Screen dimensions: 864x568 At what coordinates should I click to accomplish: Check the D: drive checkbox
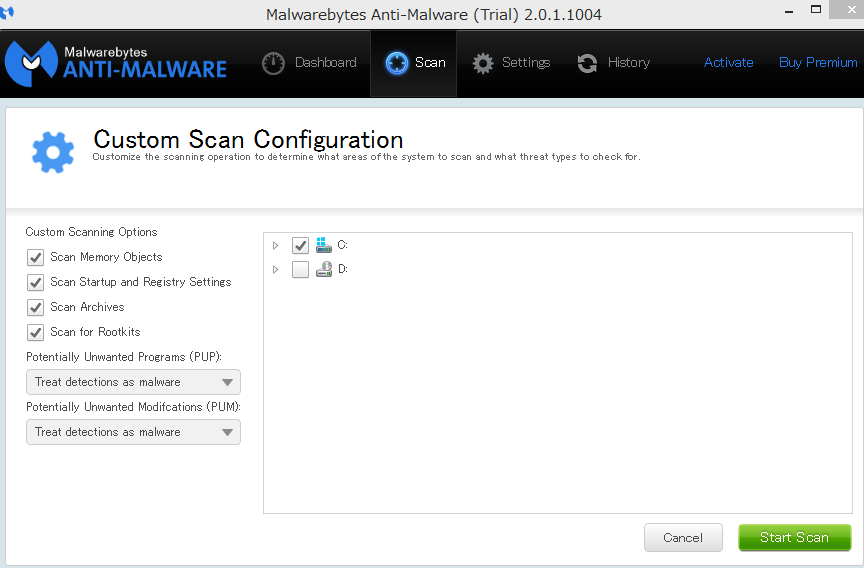click(x=300, y=269)
